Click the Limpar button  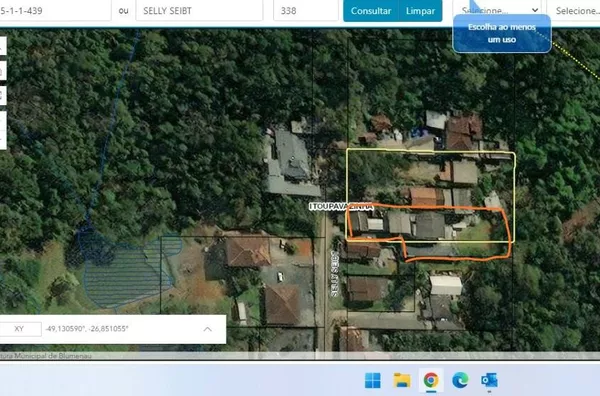[421, 11]
